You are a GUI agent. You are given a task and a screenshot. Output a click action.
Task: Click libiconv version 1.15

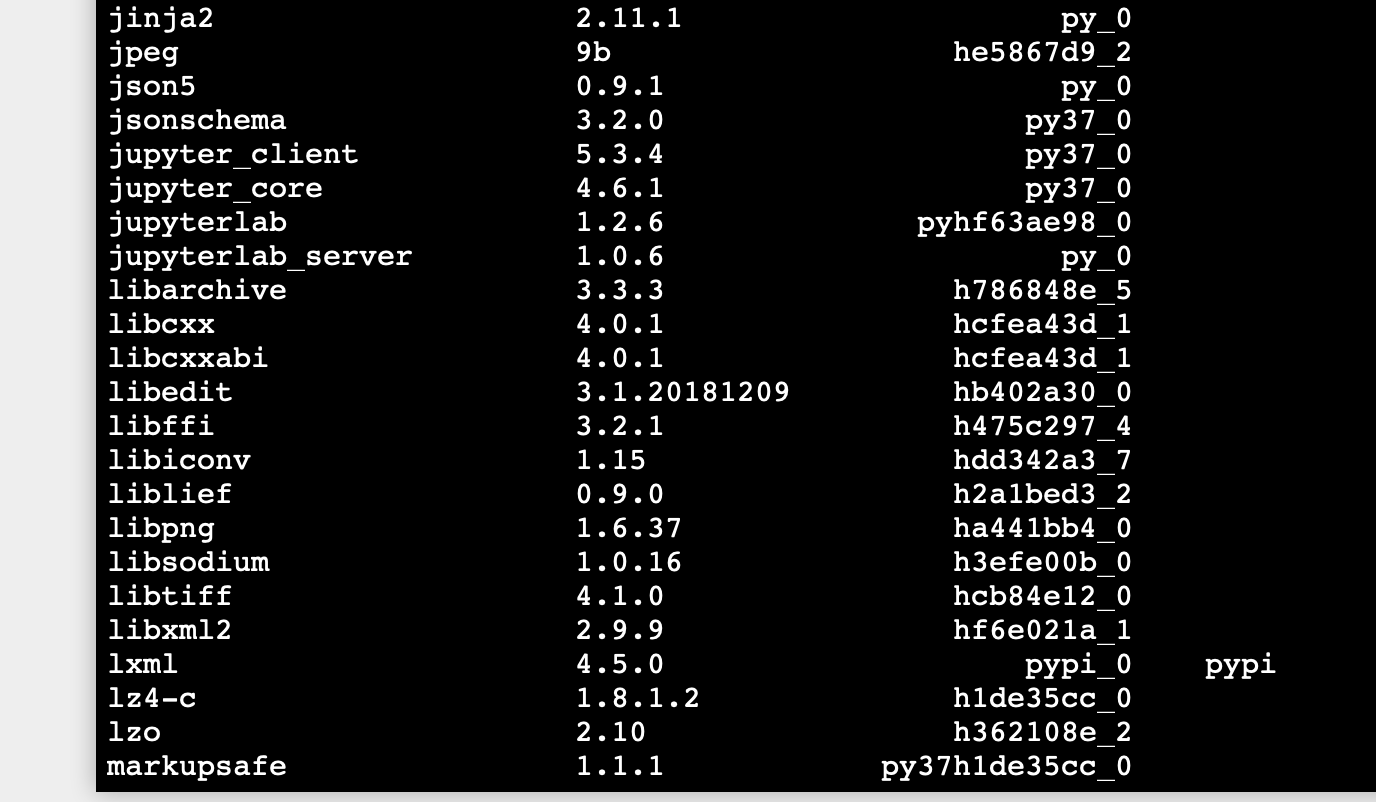[610, 460]
